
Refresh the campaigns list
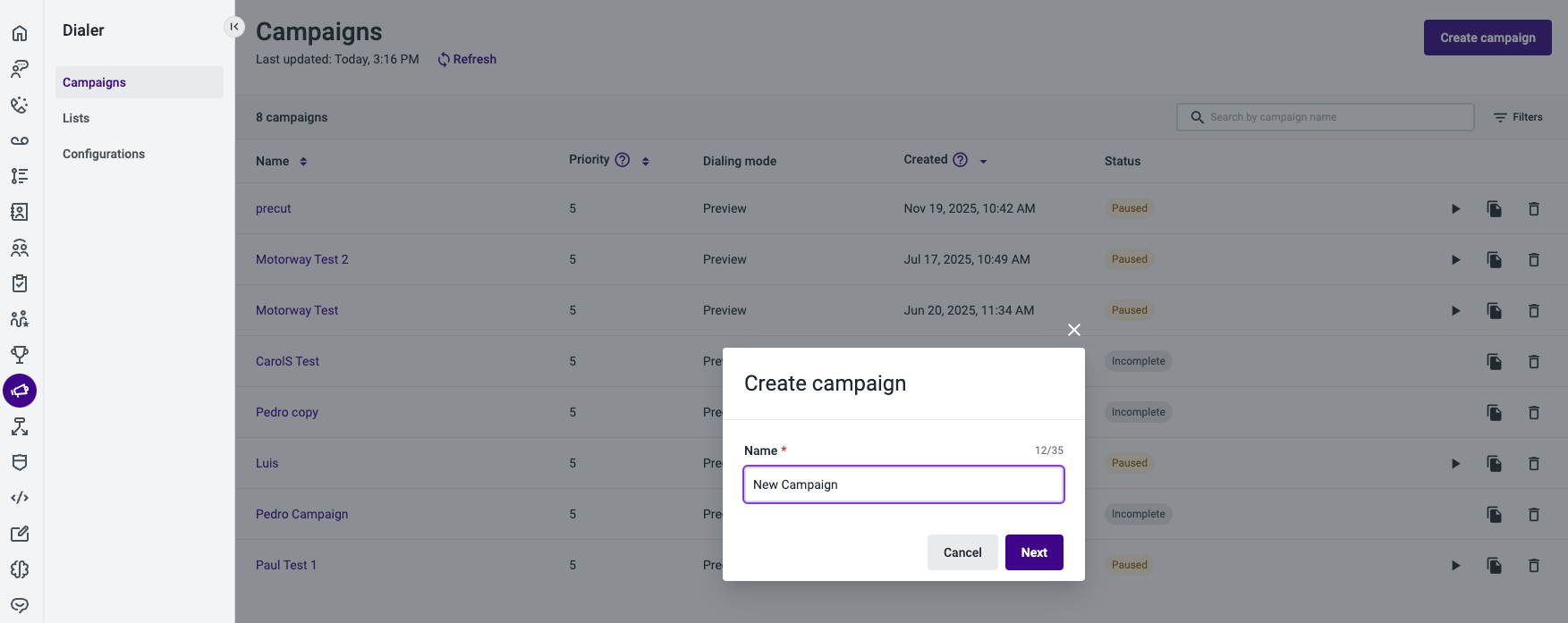pyautogui.click(x=467, y=59)
